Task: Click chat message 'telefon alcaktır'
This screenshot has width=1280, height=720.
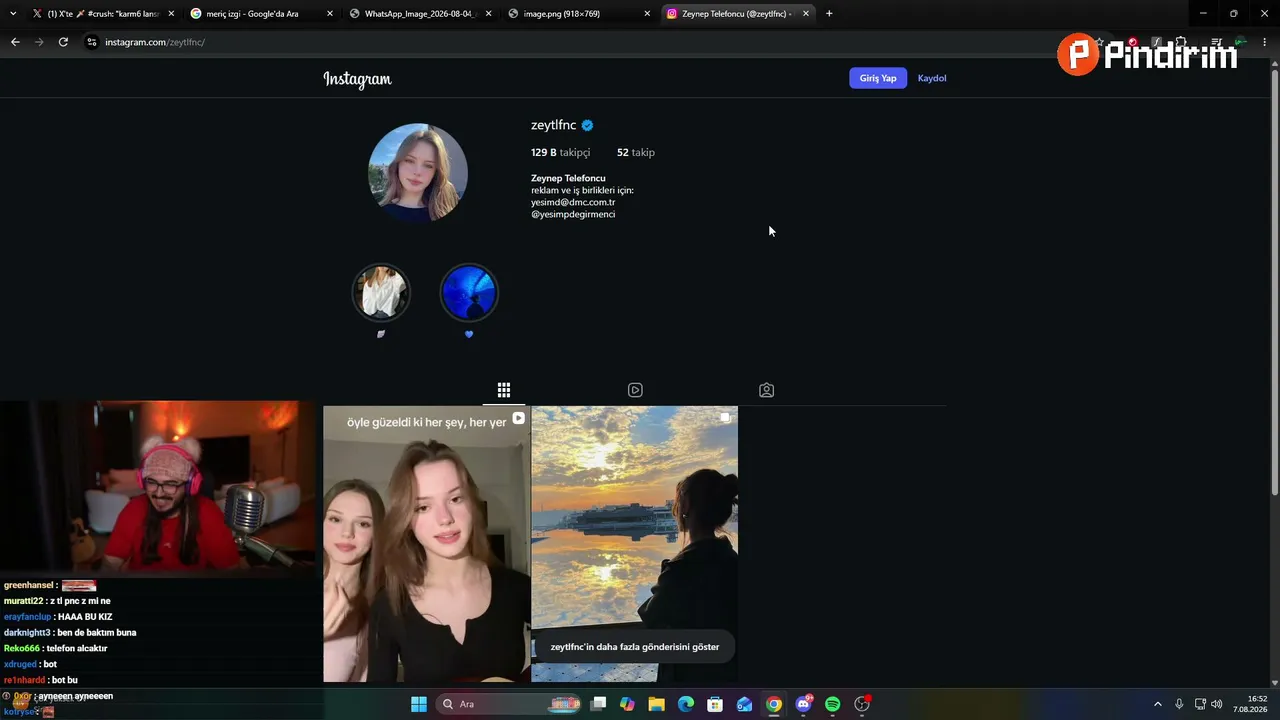Action: (x=77, y=648)
